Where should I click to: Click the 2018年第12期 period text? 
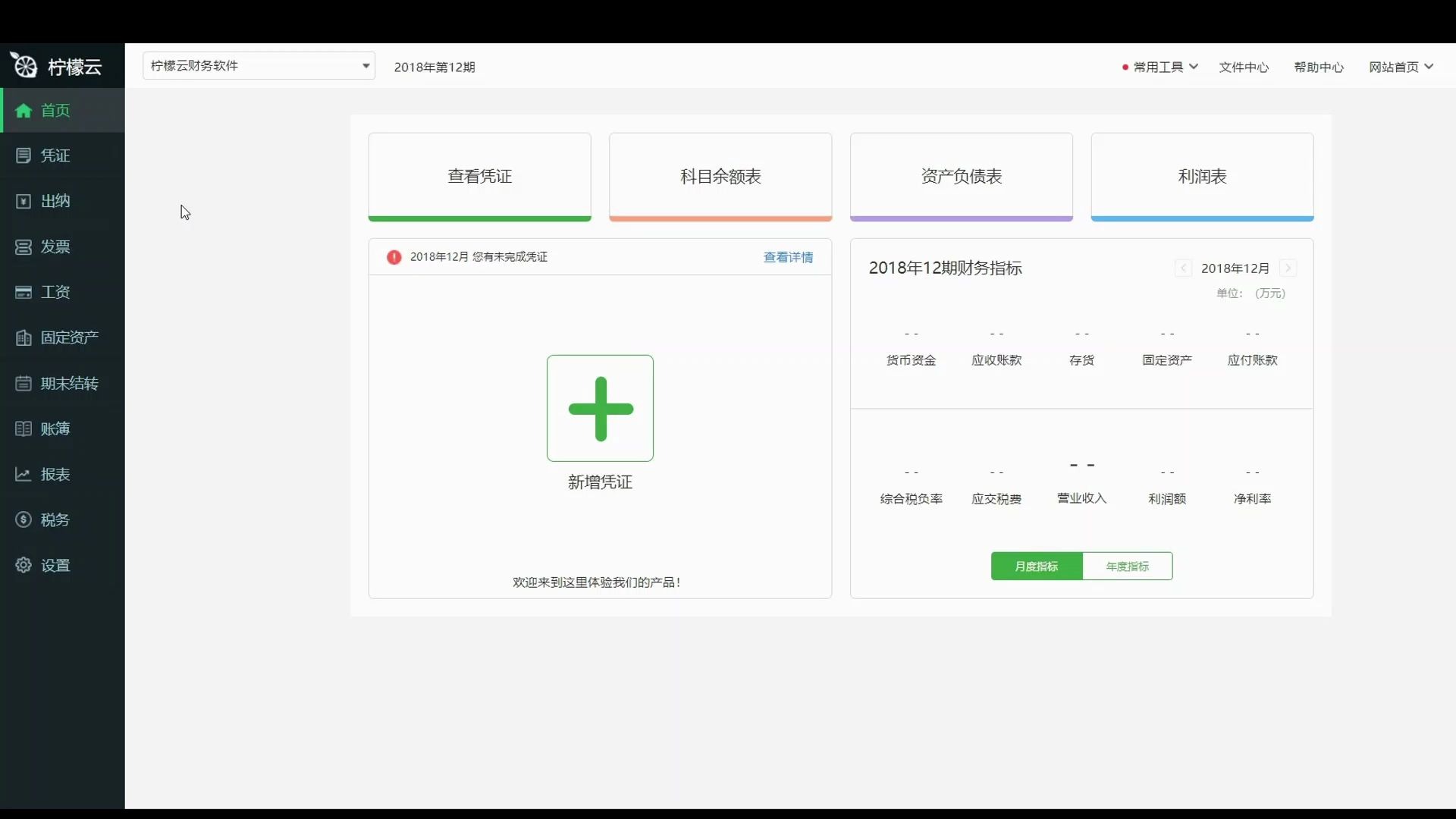pyautogui.click(x=435, y=67)
